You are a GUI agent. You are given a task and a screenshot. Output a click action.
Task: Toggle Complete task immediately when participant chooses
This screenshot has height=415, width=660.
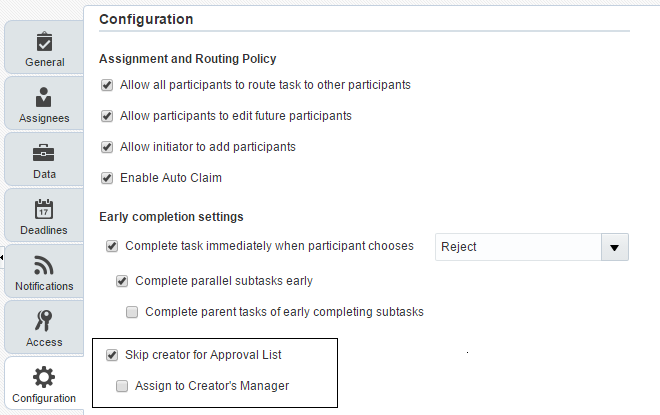click(112, 246)
